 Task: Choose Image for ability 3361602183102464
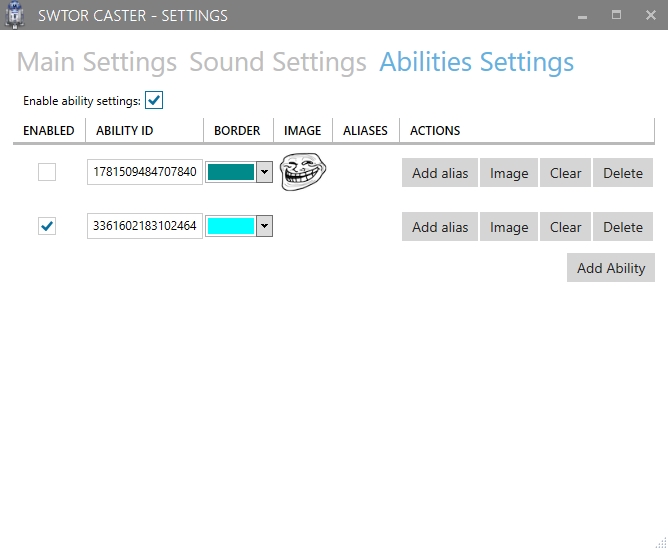point(509,227)
